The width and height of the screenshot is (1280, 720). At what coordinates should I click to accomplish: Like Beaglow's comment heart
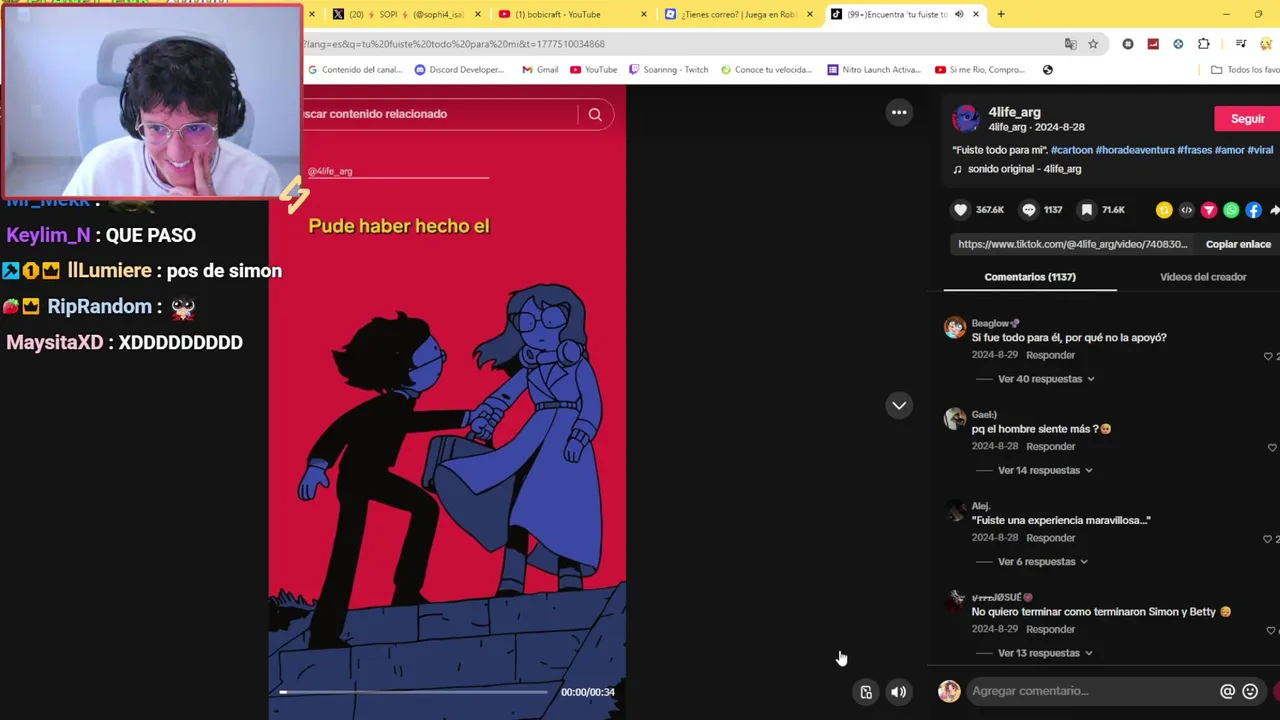1268,356
